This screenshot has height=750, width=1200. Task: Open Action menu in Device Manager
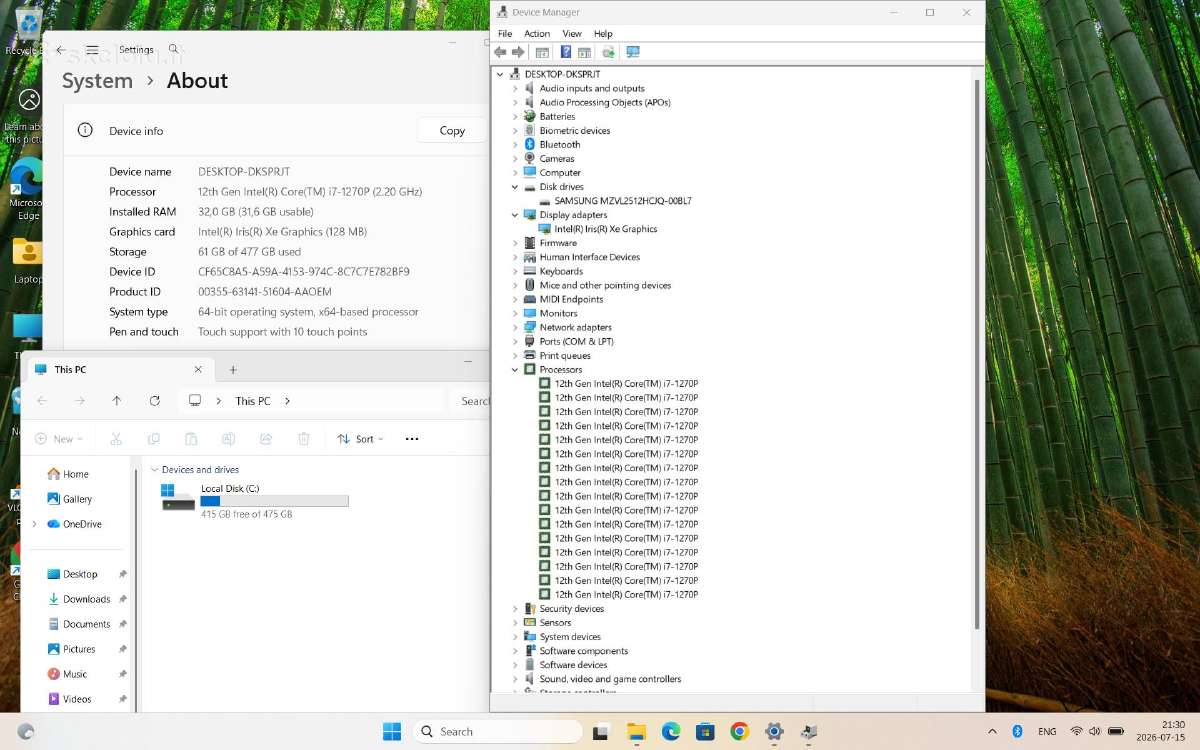pyautogui.click(x=537, y=34)
